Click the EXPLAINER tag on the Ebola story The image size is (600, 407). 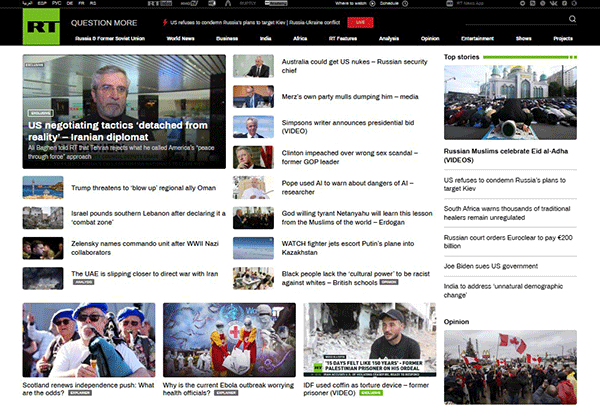pyautogui.click(x=226, y=393)
